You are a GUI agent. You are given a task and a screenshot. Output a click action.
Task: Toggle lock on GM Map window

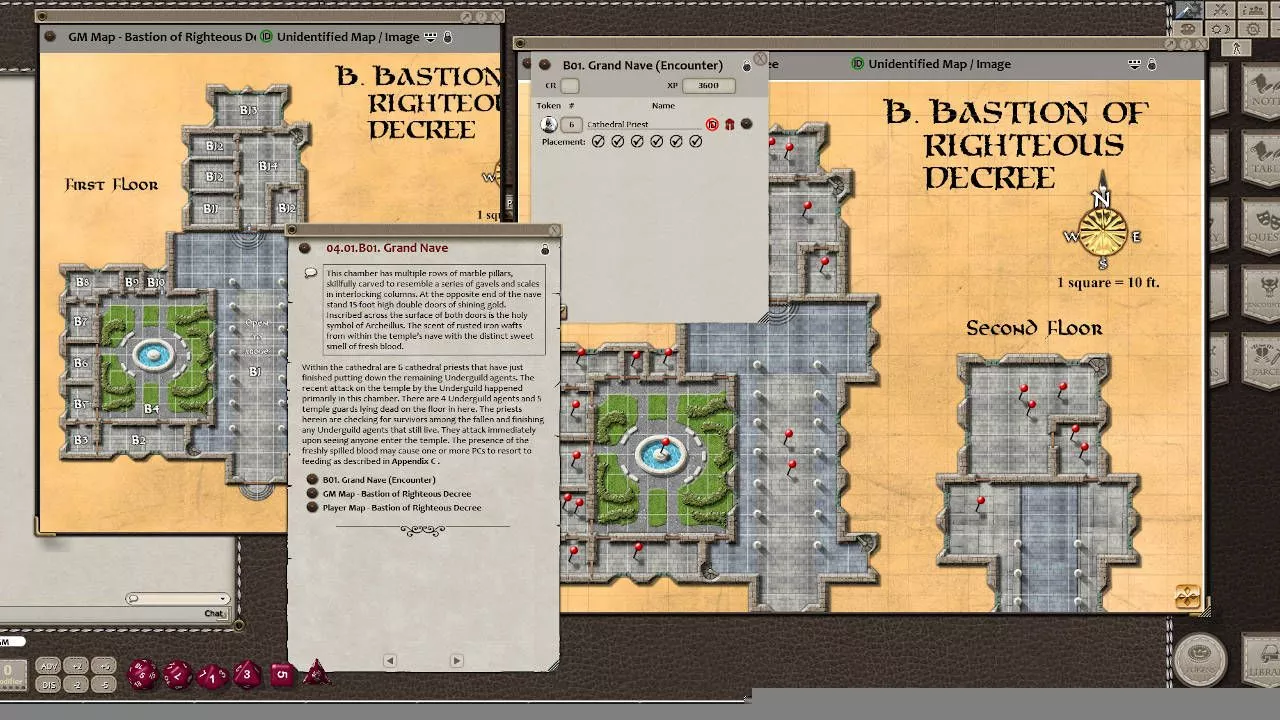[448, 37]
